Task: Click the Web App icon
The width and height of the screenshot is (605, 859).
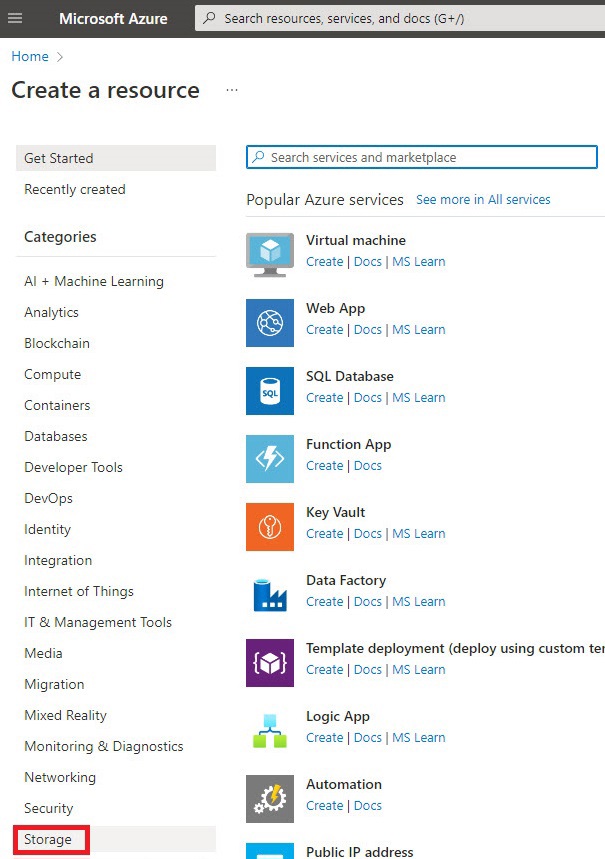Action: click(x=270, y=323)
